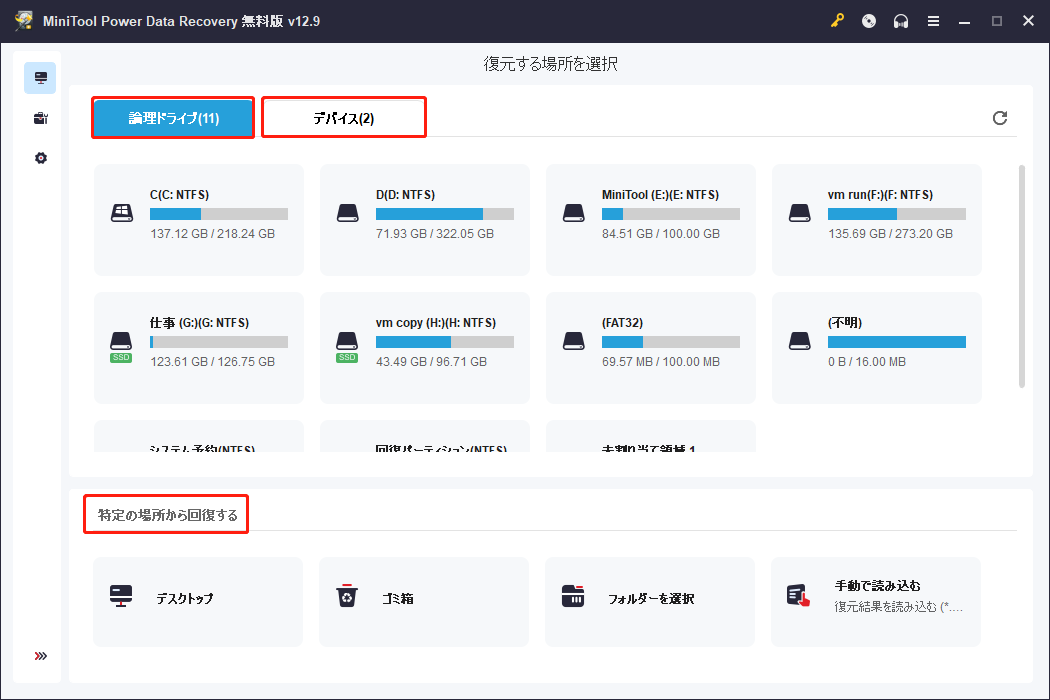
Task: Click the 仕事 (G:) SSD icon
Action: click(121, 346)
